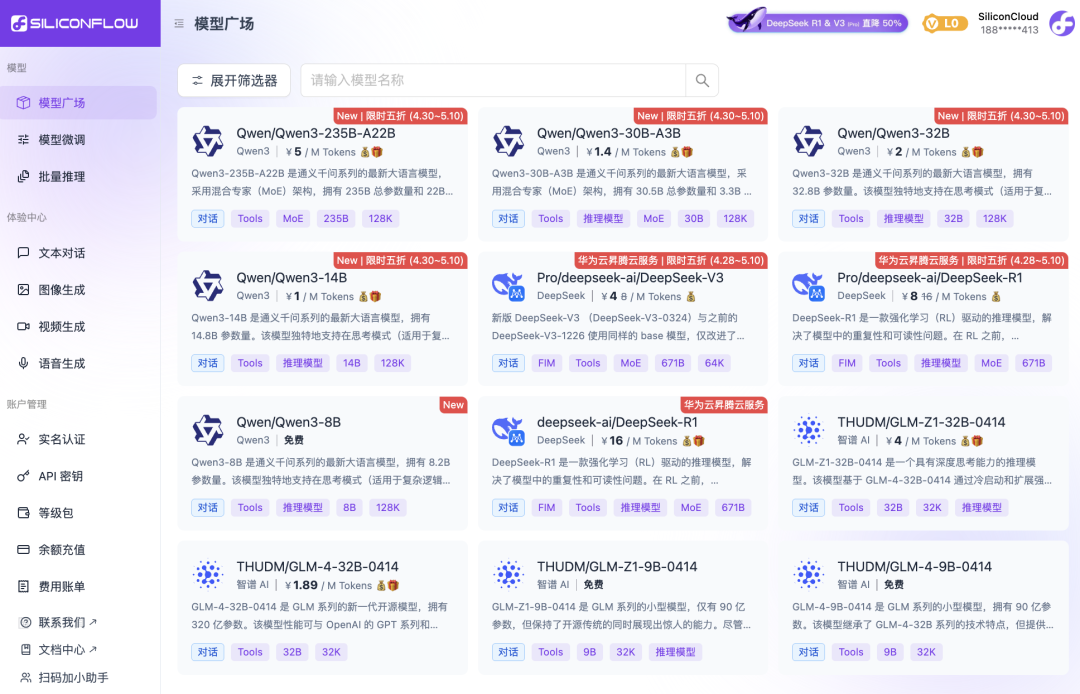Click the Qwen logo on Qwen3-14B card
This screenshot has width=1080, height=694.
coord(207,286)
